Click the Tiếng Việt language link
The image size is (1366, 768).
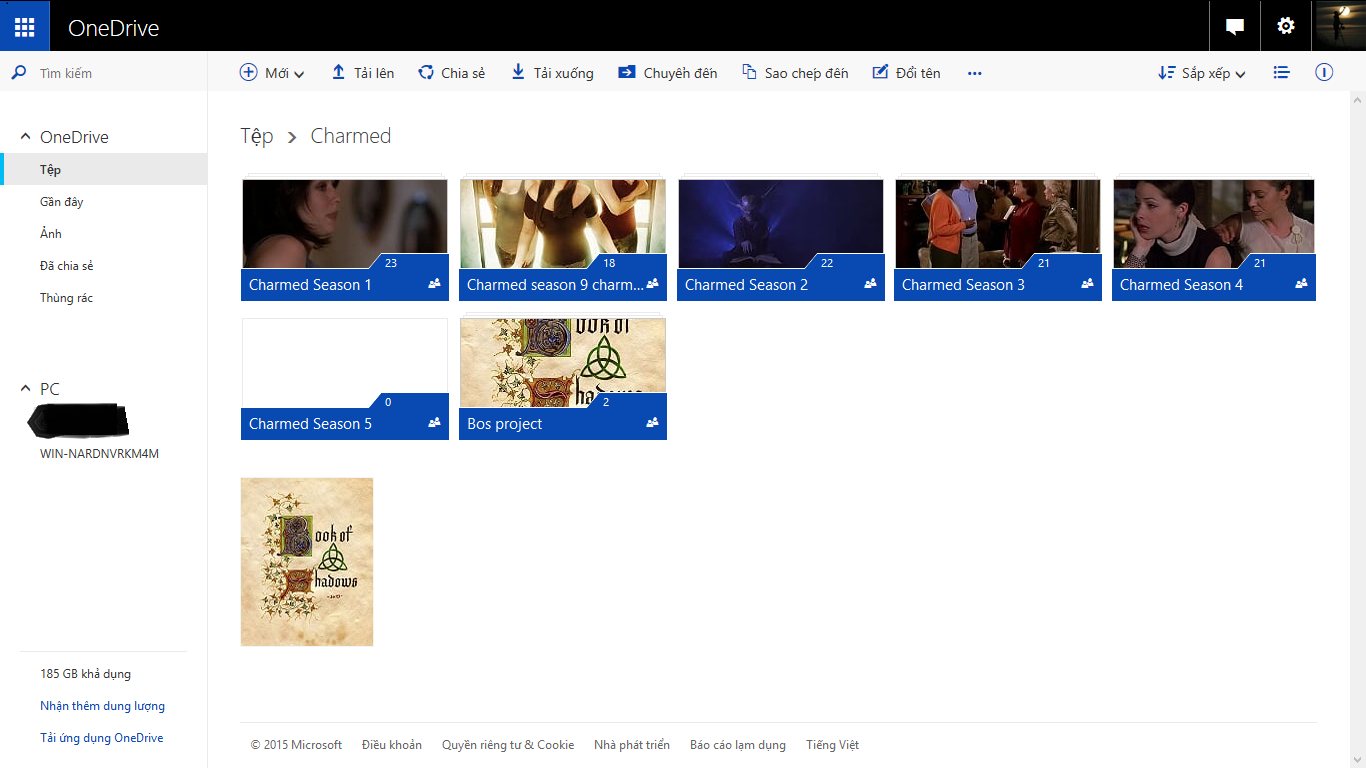point(833,745)
